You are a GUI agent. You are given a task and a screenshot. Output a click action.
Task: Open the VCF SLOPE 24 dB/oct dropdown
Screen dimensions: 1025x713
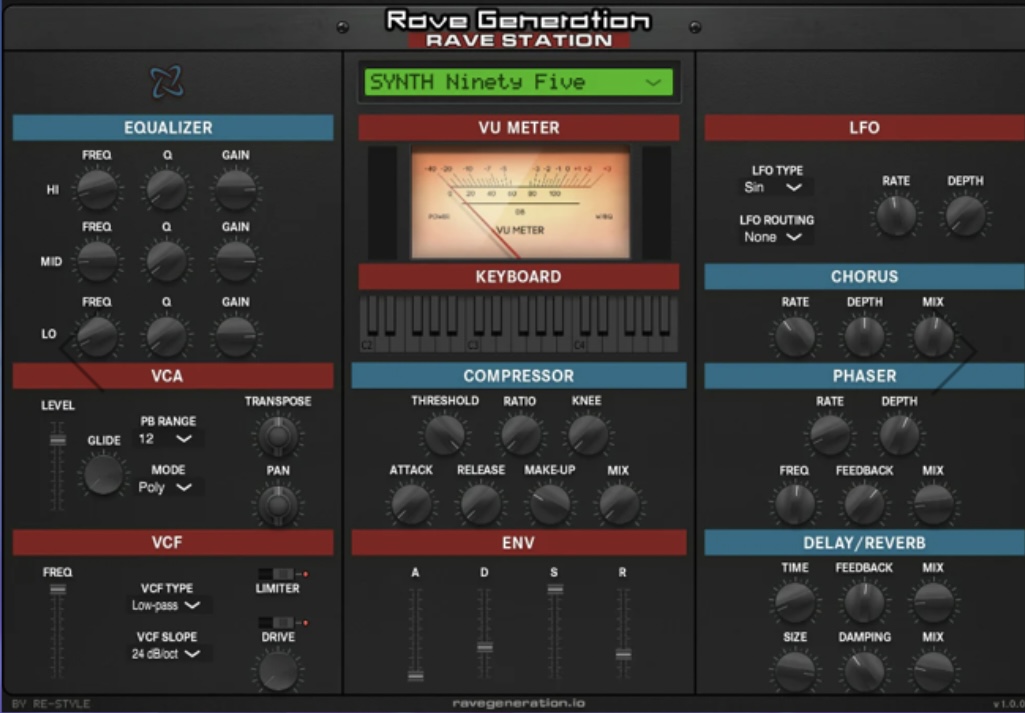[167, 654]
